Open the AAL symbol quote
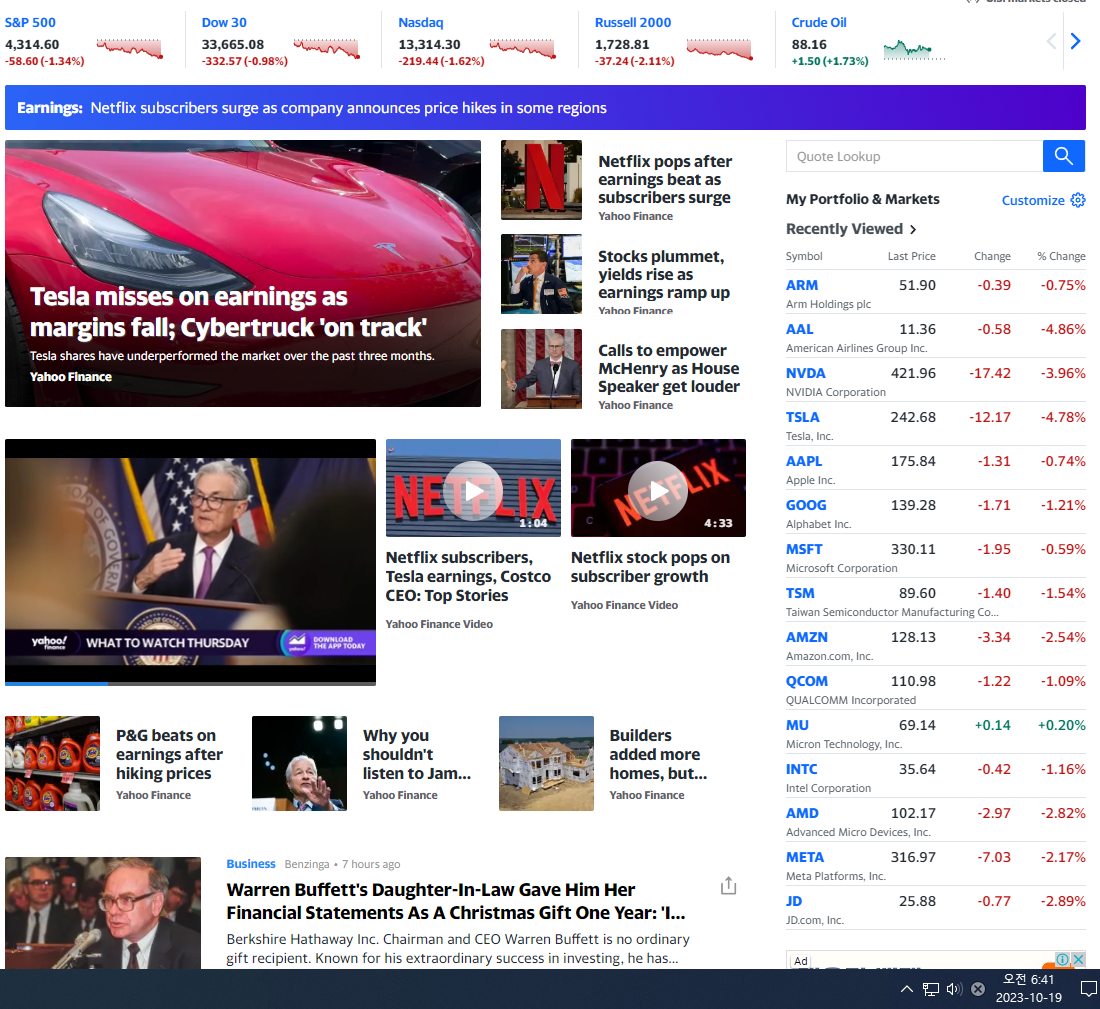This screenshot has width=1100, height=1009. click(x=799, y=329)
